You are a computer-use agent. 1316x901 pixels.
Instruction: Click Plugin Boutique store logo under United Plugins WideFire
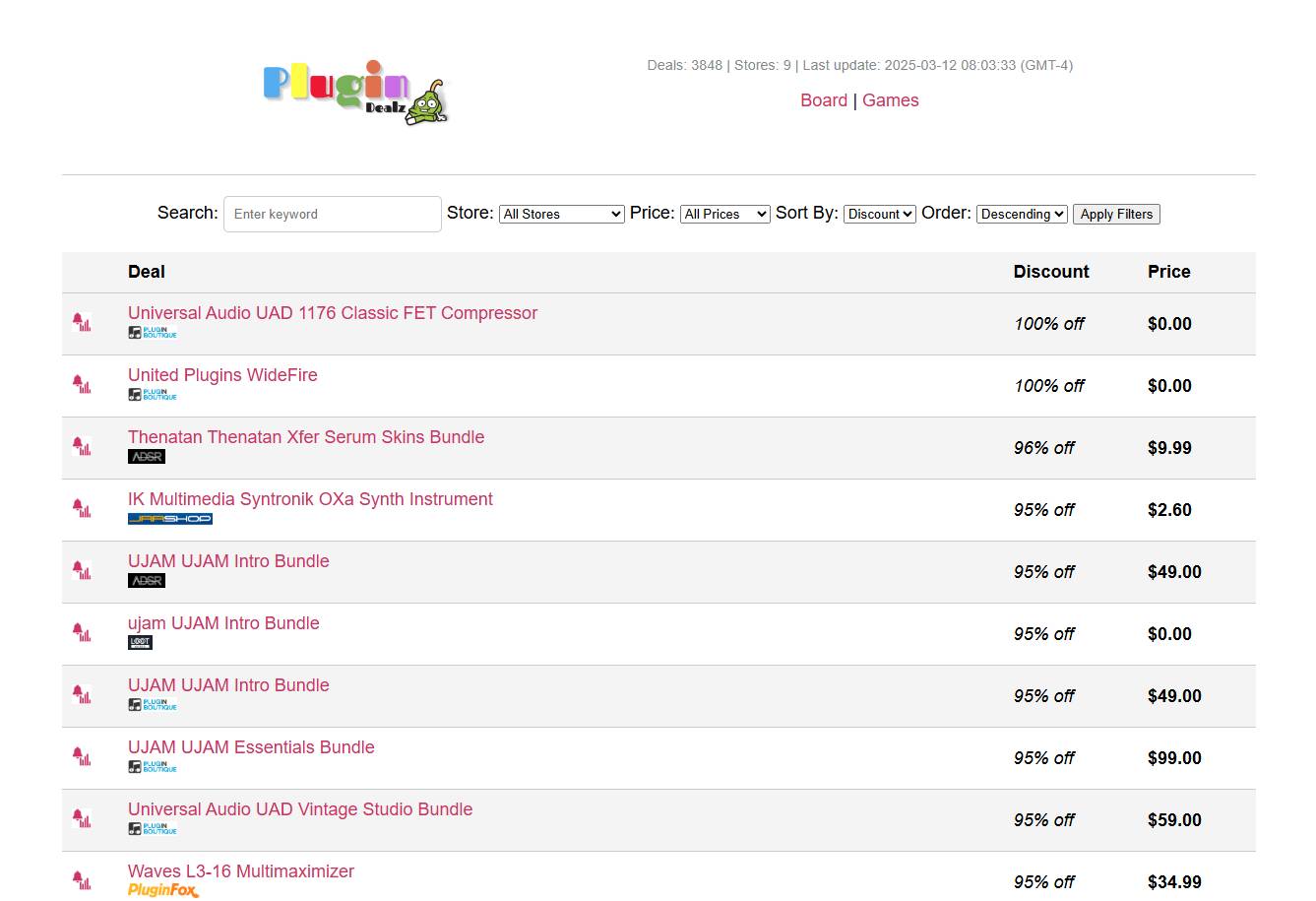coord(153,395)
